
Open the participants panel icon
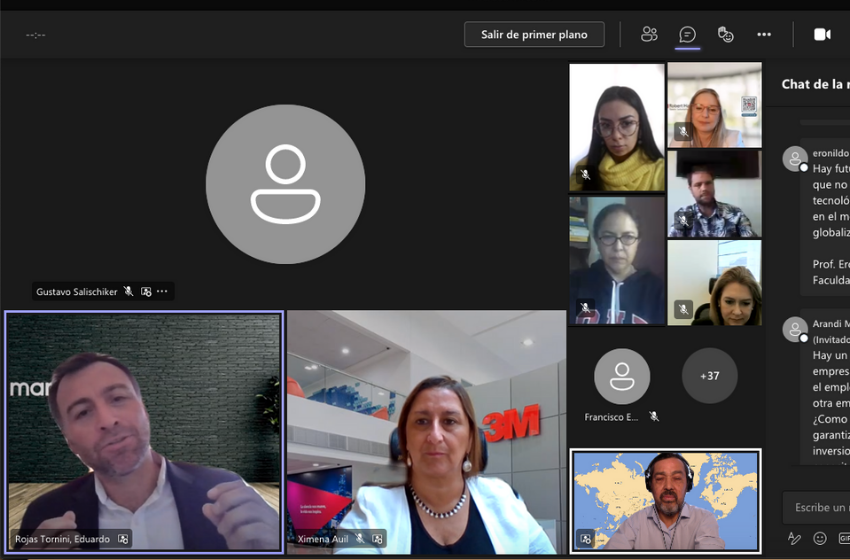click(649, 34)
